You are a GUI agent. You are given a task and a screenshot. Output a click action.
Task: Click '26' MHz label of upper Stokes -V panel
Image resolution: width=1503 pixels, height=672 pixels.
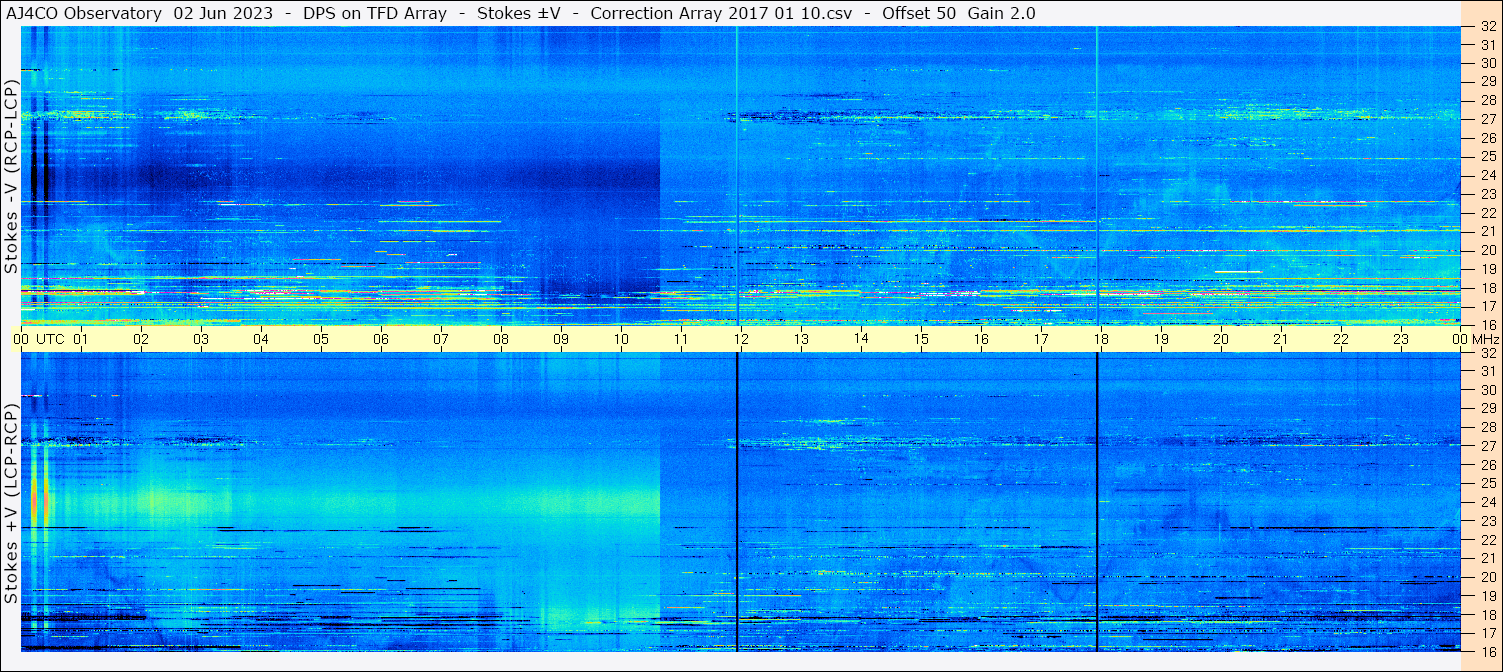click(1488, 138)
